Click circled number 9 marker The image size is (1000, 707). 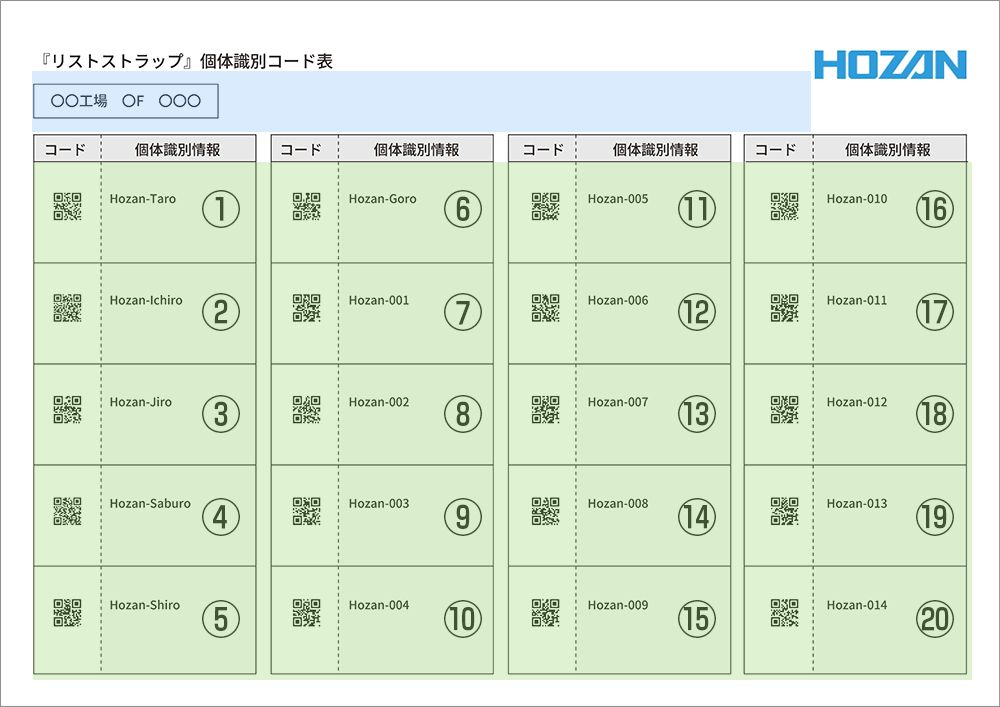point(462,516)
